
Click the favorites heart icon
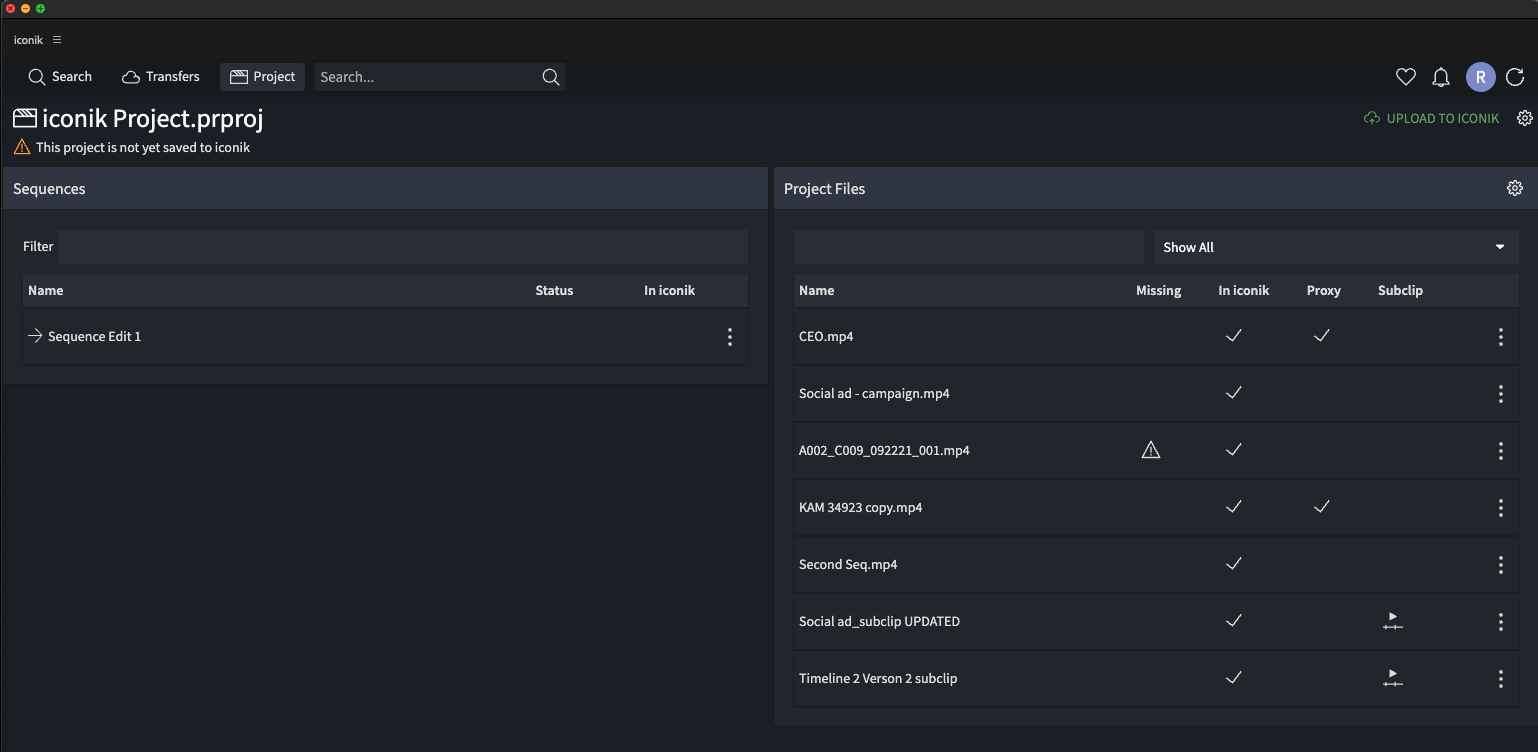point(1406,77)
